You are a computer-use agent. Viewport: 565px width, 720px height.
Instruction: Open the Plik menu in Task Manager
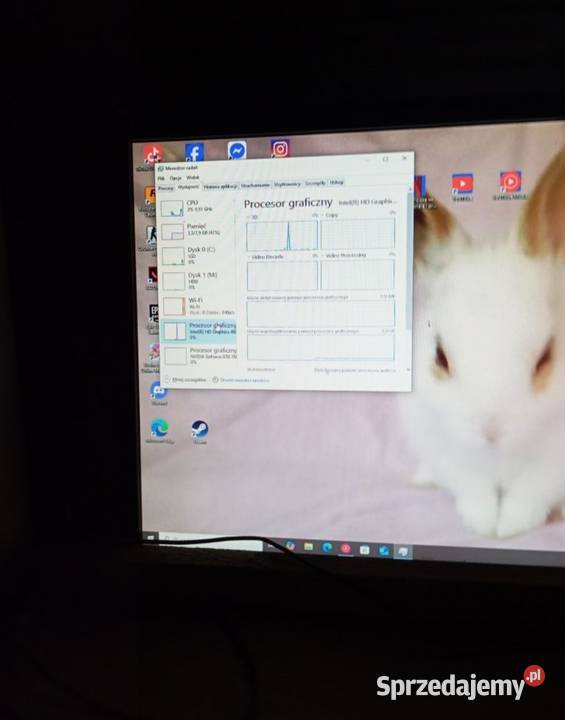pos(161,179)
